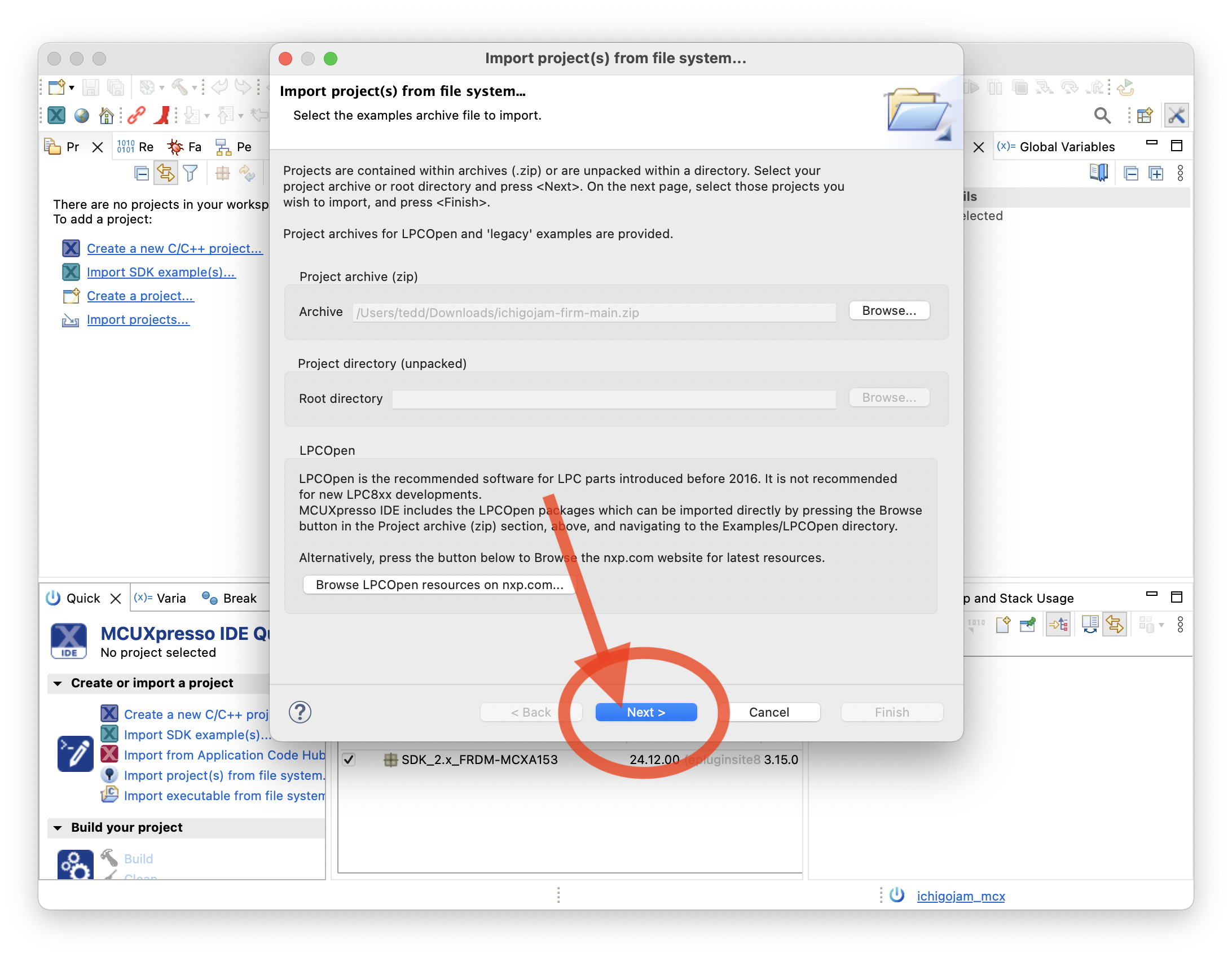Click Browse LPCOpen resources on nxp.com...
The width and height of the screenshot is (1232, 957).
pos(439,585)
